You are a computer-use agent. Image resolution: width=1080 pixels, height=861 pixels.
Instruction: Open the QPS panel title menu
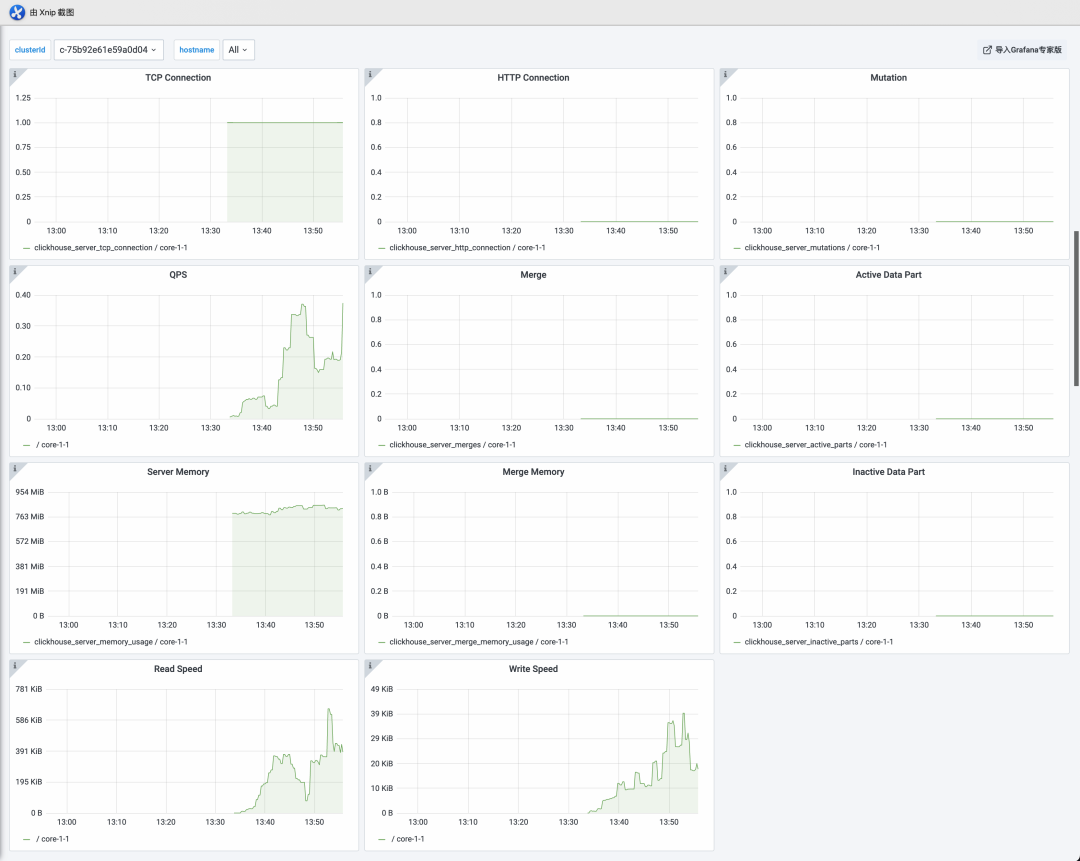click(x=178, y=275)
